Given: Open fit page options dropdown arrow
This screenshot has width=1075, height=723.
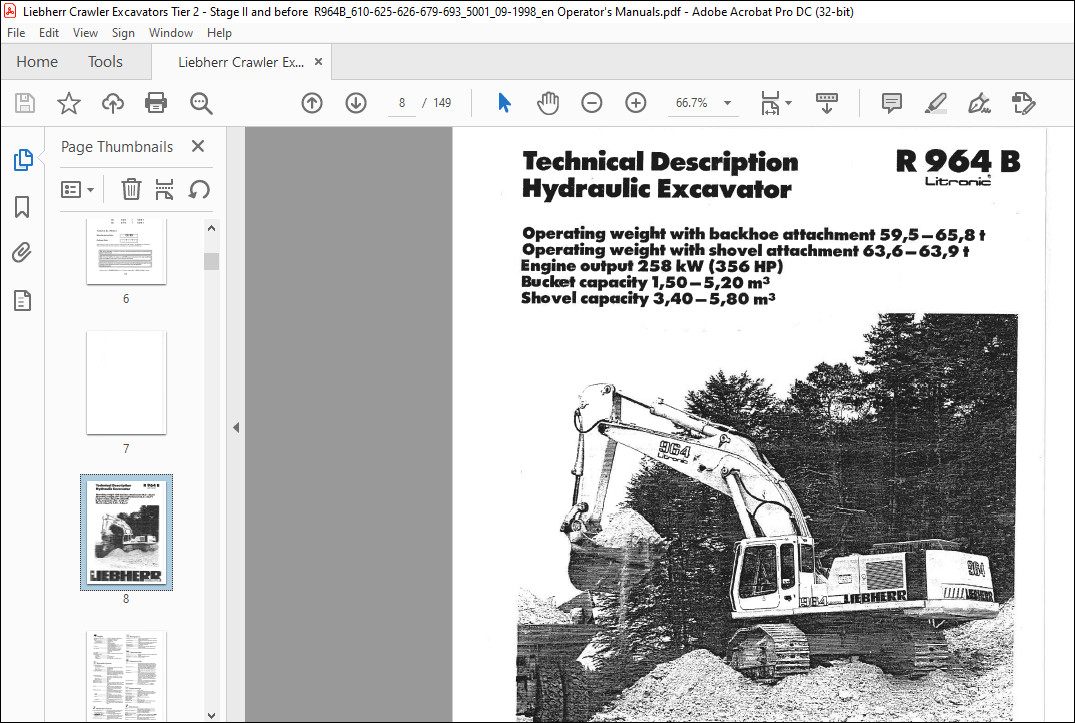Looking at the screenshot, I should (x=788, y=103).
